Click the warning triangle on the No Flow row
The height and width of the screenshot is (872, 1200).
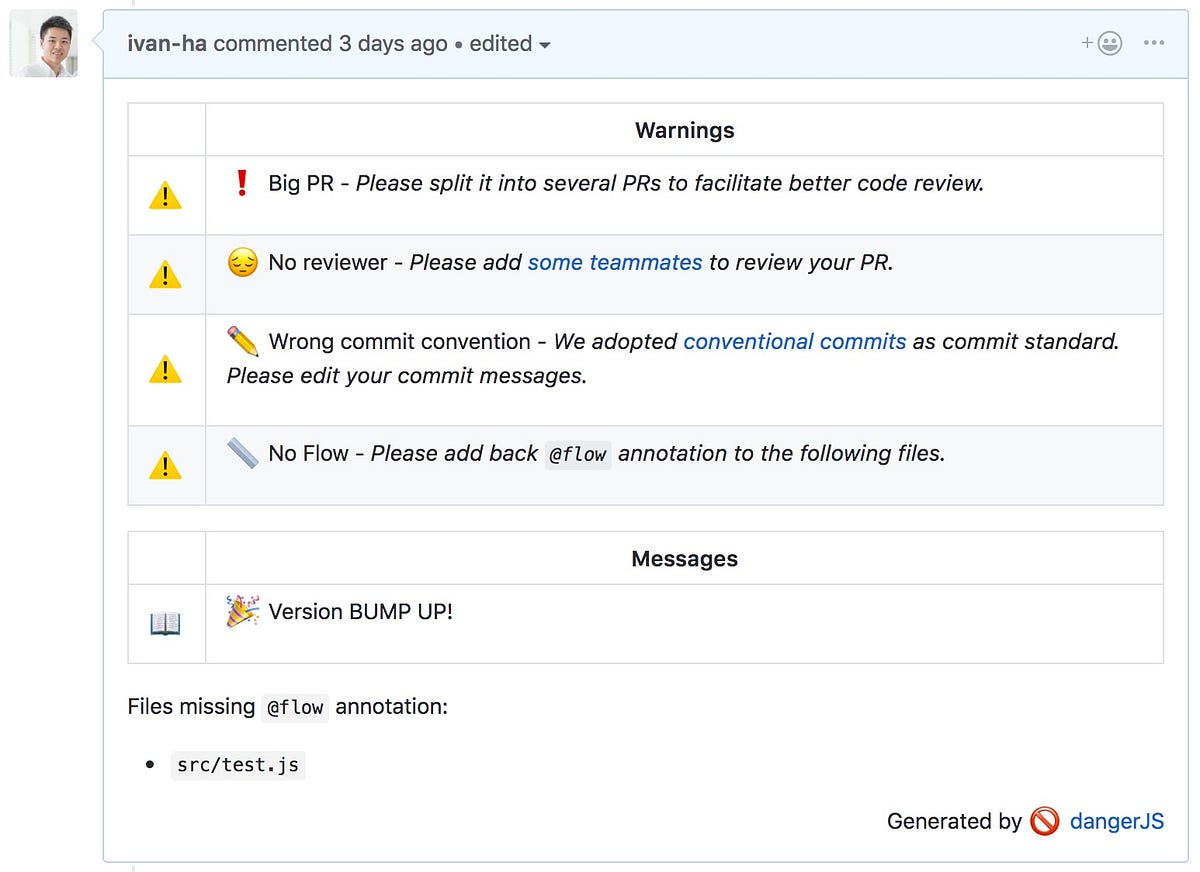click(x=166, y=464)
